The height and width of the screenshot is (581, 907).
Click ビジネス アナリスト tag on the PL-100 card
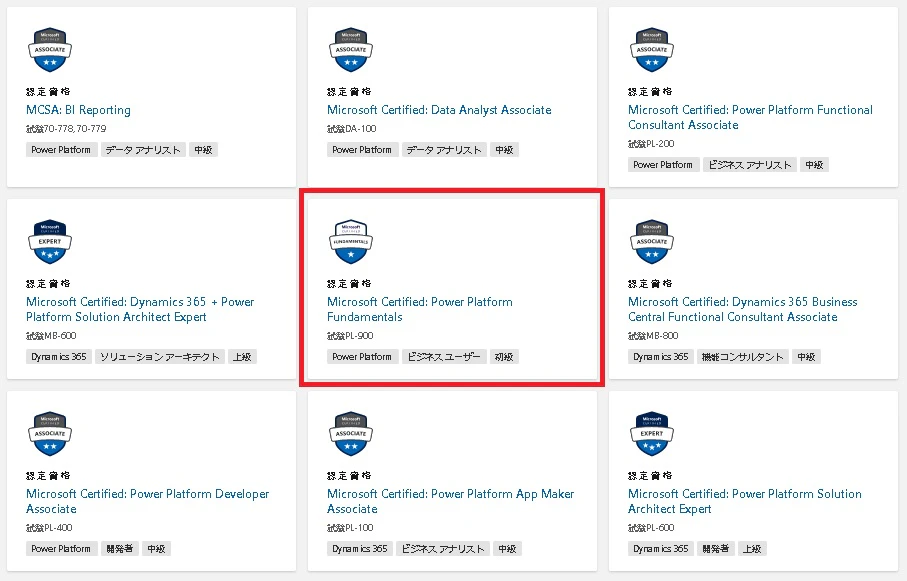(443, 549)
